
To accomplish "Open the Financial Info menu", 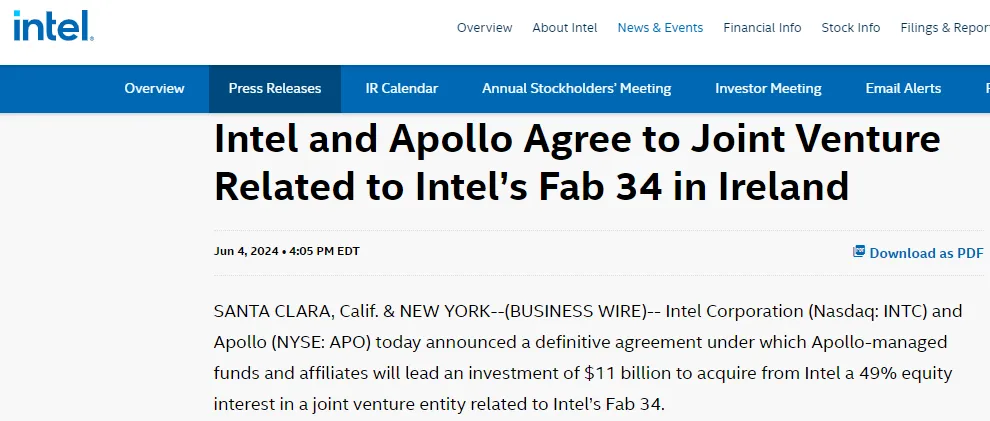I will [762, 28].
